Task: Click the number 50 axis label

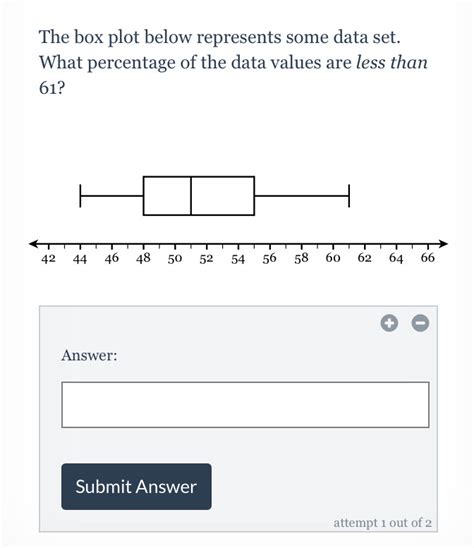Action: coord(175,259)
